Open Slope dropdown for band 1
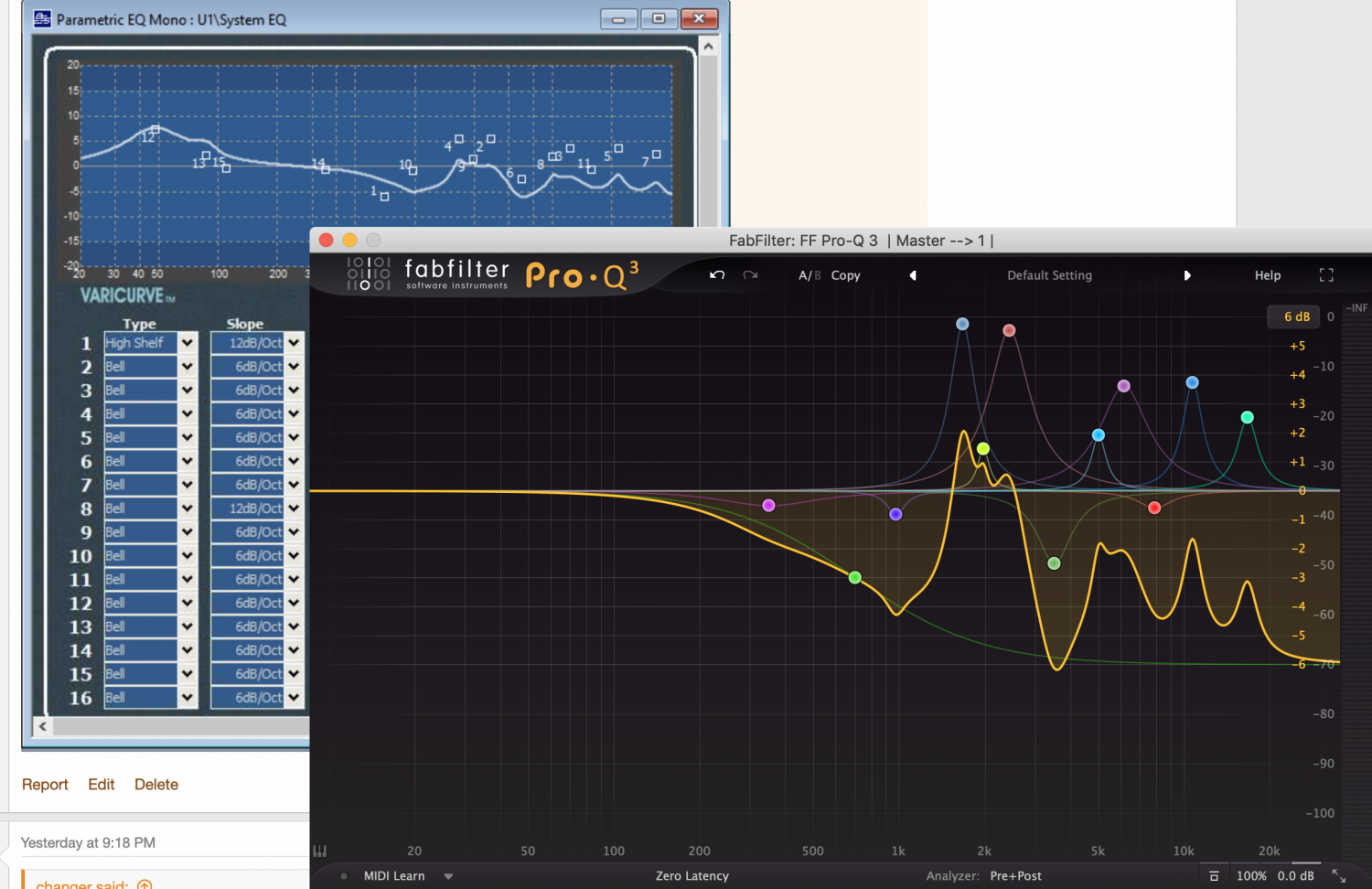The height and width of the screenshot is (889, 1372). click(x=294, y=343)
